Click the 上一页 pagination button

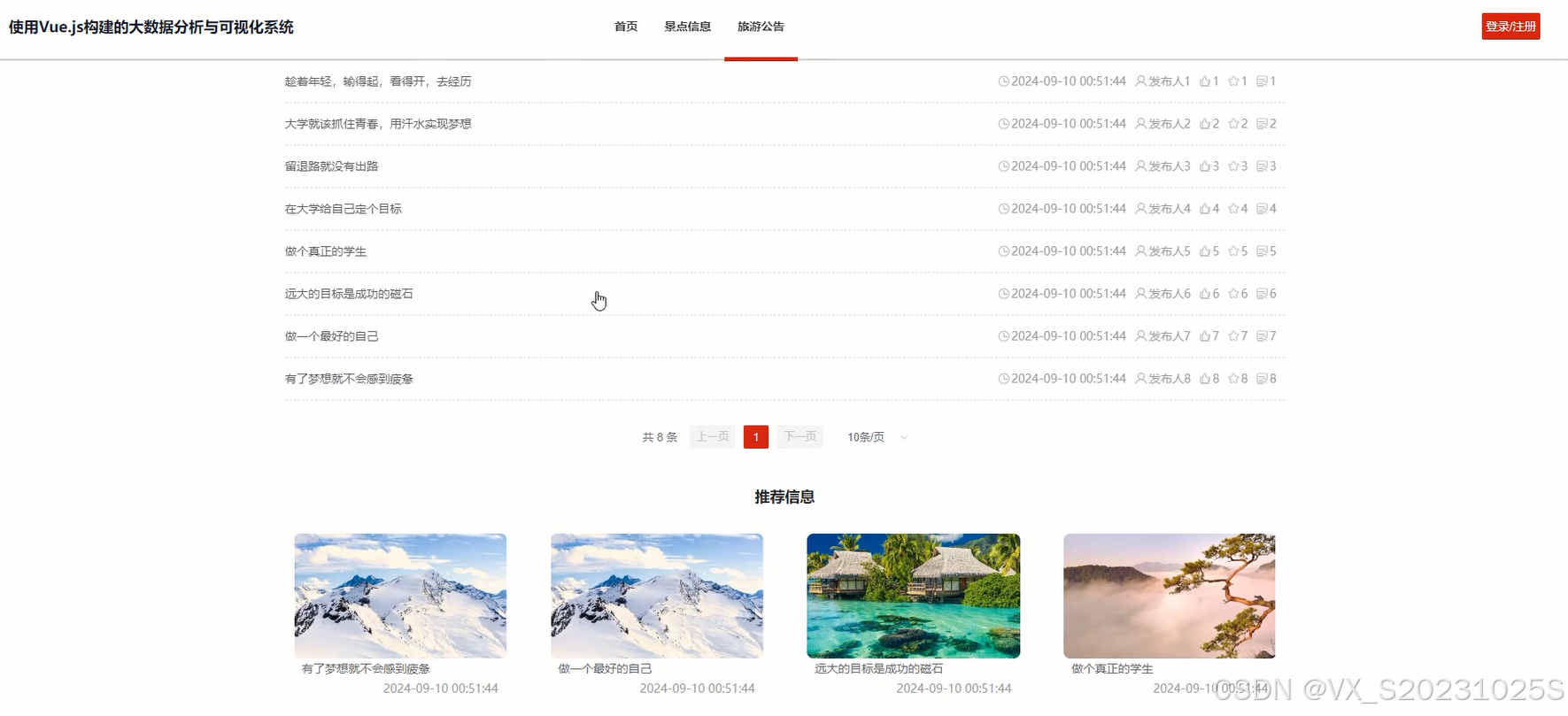pyautogui.click(x=713, y=437)
